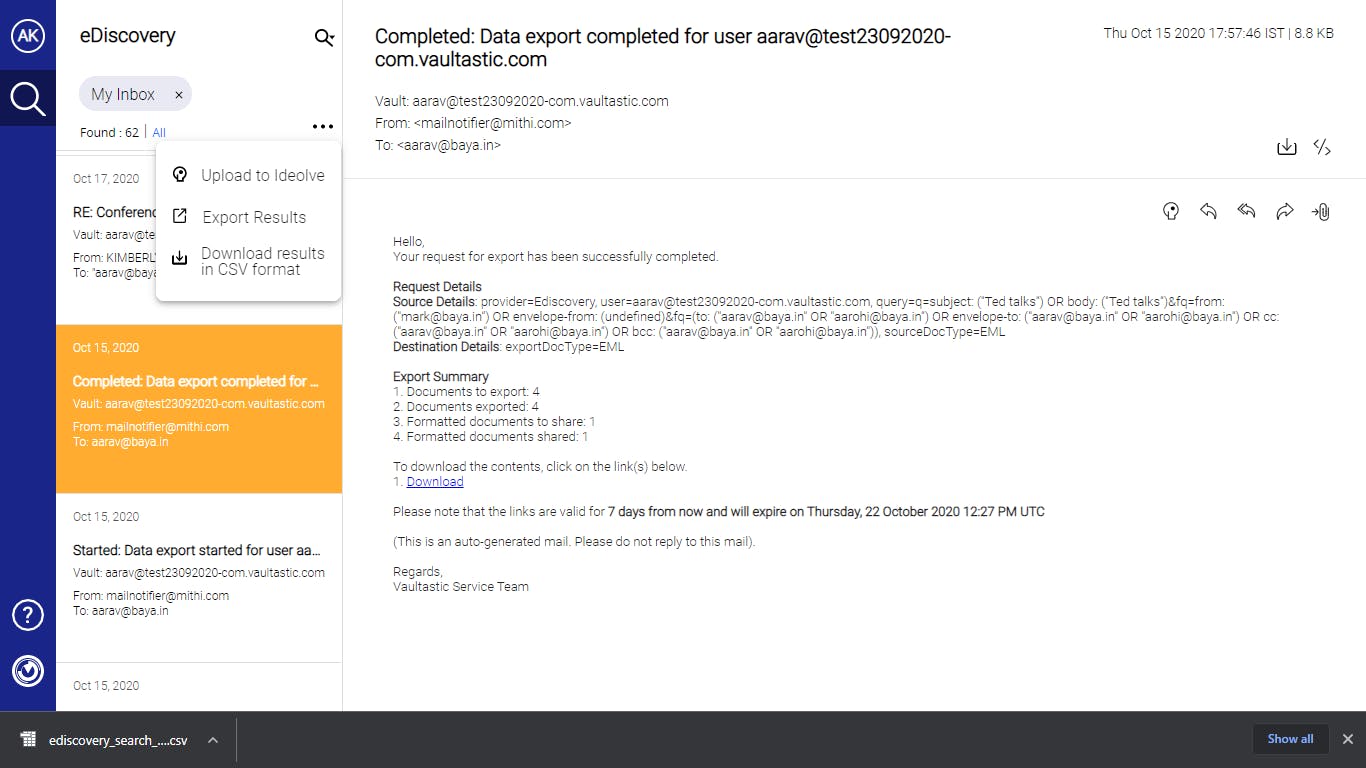Image resolution: width=1366 pixels, height=768 pixels.
Task: Open the help question mark icon
Action: pyautogui.click(x=27, y=615)
